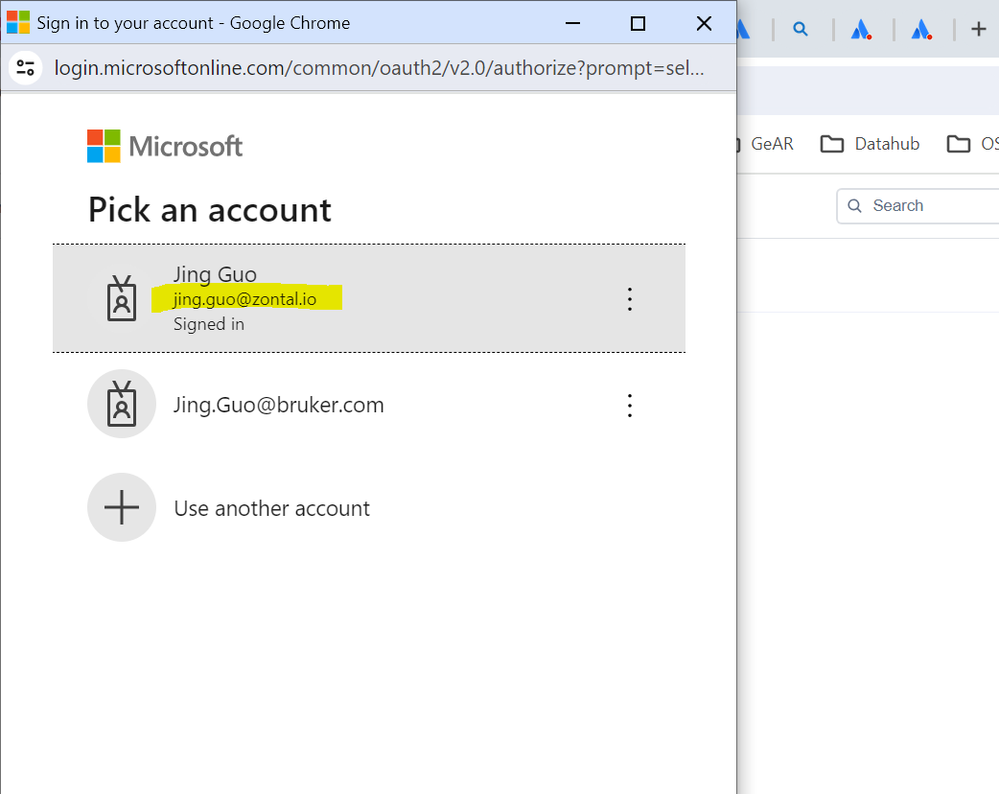Click the Microsoft logo
Viewport: 999px width, 794px height.
pyautogui.click(x=164, y=147)
